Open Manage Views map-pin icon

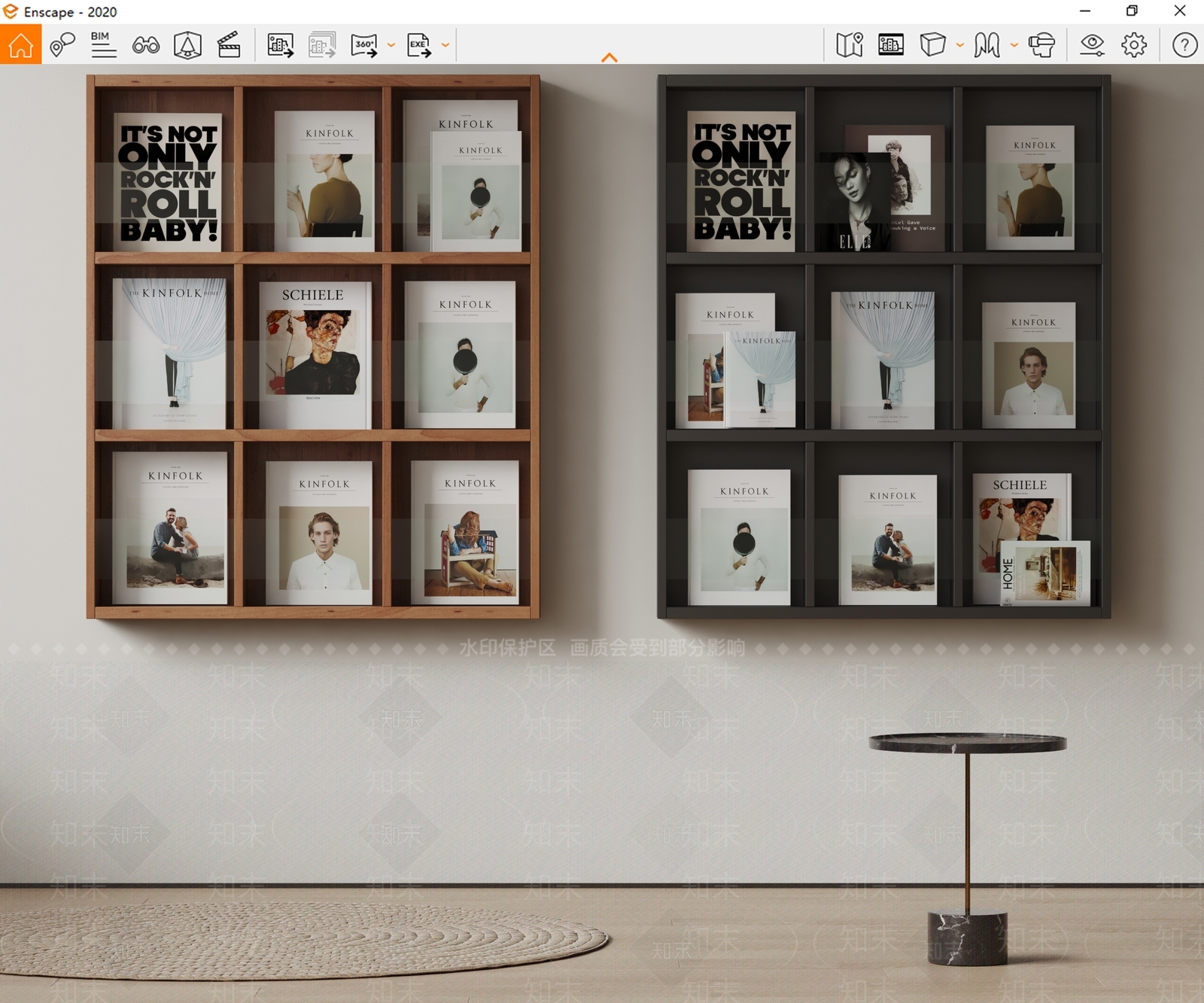pos(62,45)
